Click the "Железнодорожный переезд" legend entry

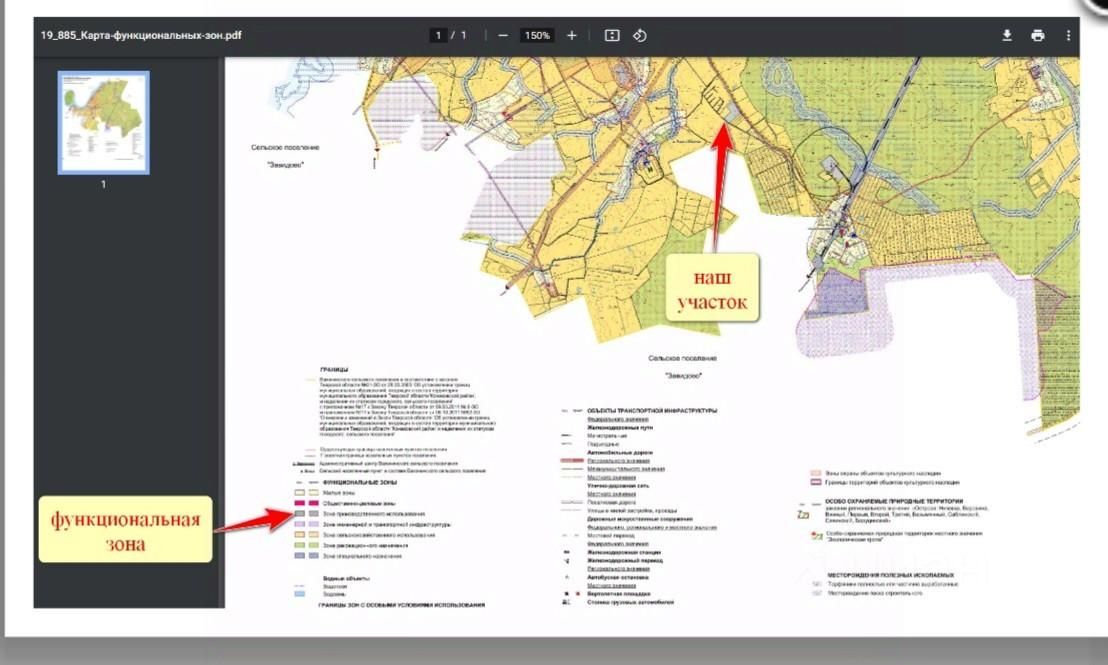coord(625,560)
